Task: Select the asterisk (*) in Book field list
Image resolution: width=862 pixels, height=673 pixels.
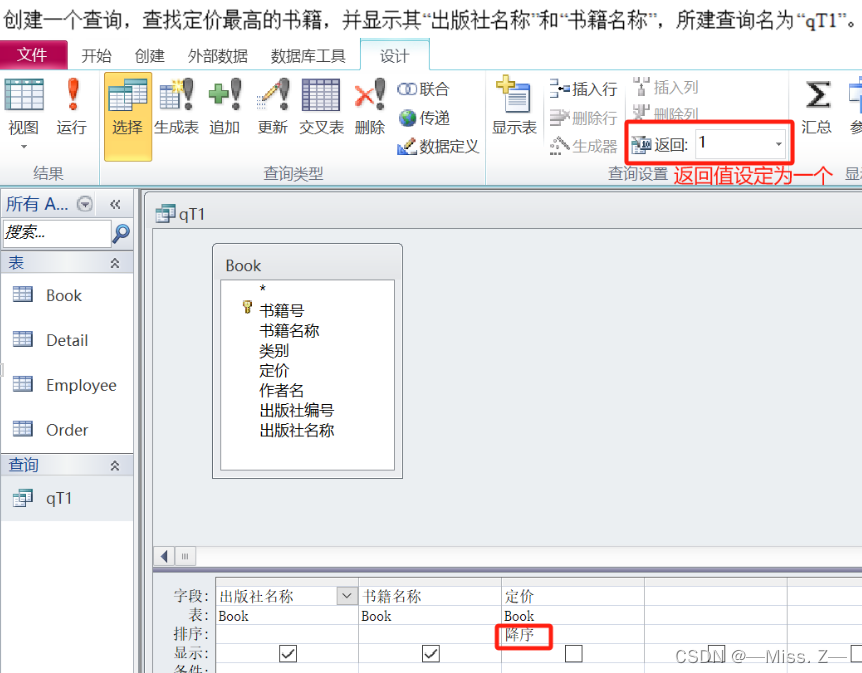Action: [263, 289]
